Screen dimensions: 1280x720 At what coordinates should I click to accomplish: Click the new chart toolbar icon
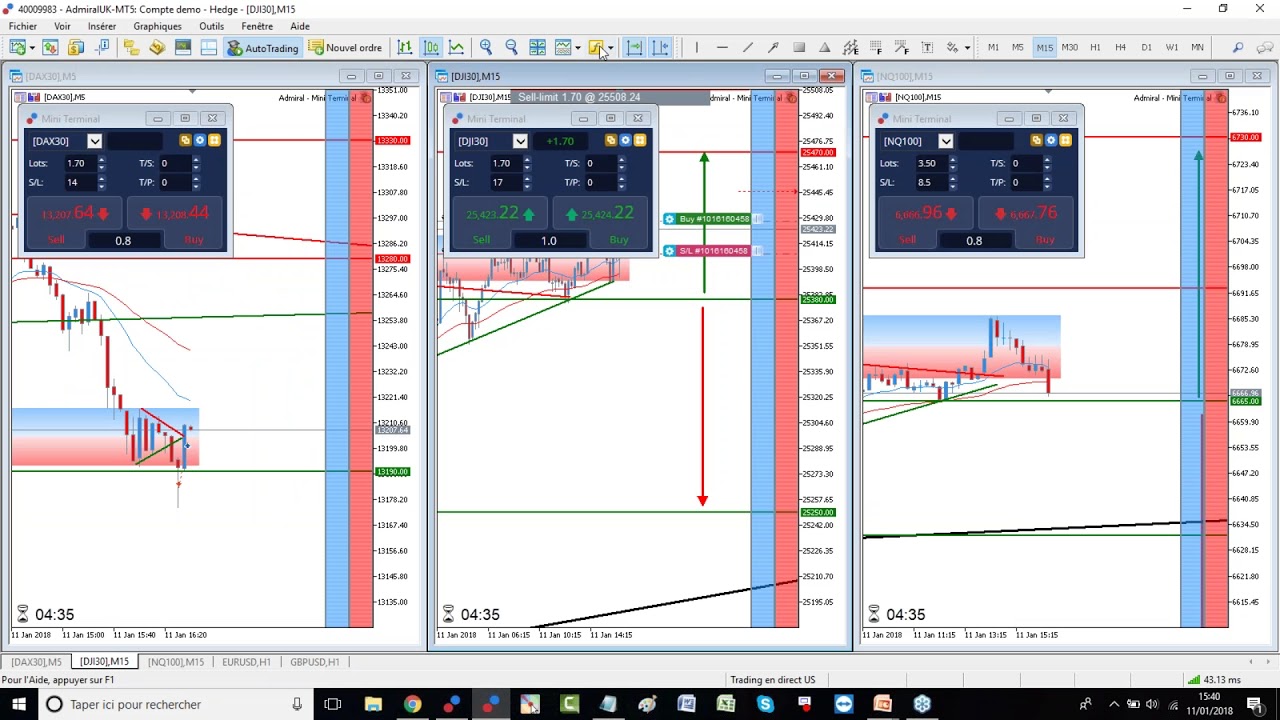coord(17,47)
